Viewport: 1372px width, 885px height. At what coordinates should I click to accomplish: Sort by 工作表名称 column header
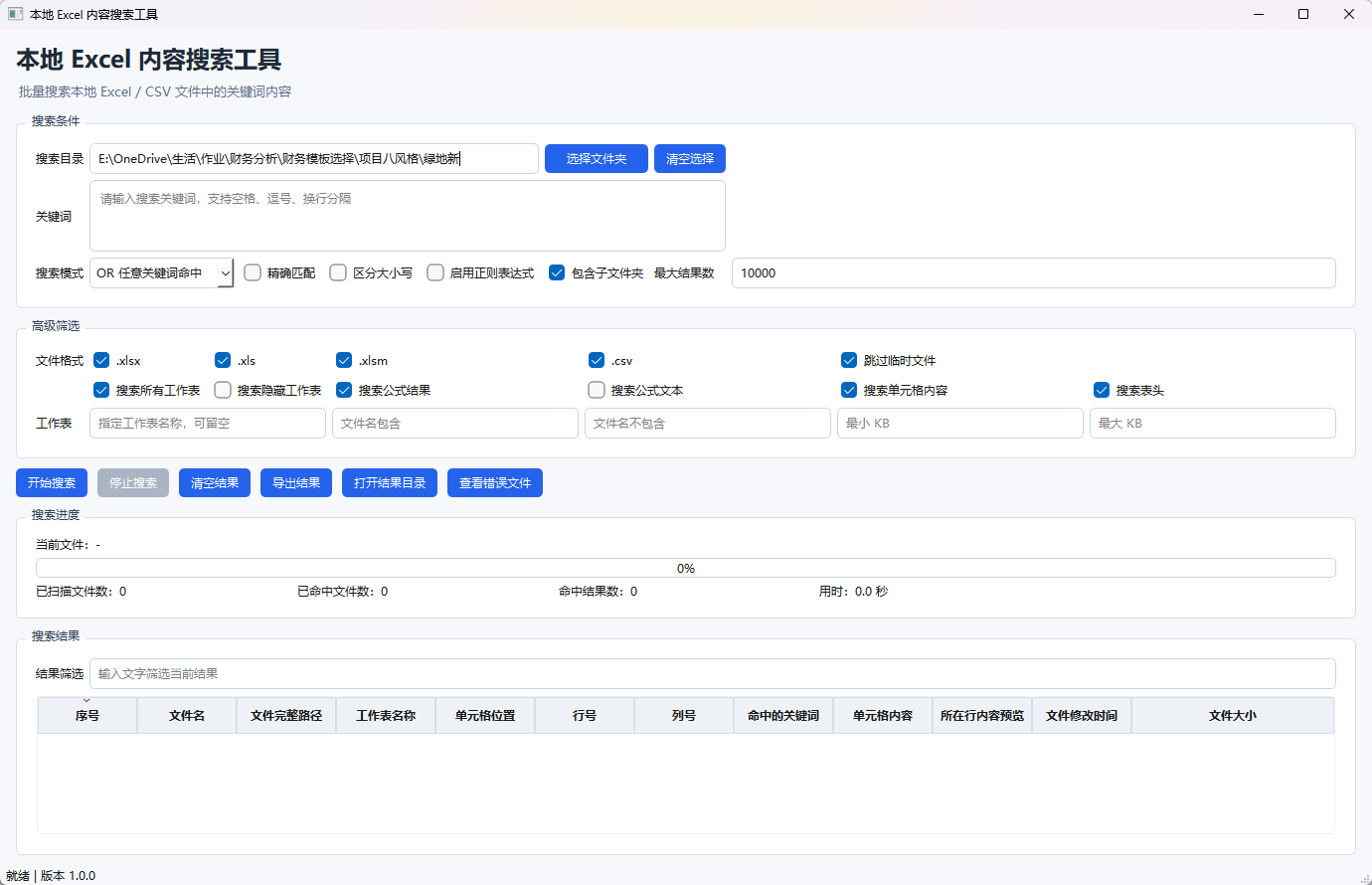coord(386,715)
